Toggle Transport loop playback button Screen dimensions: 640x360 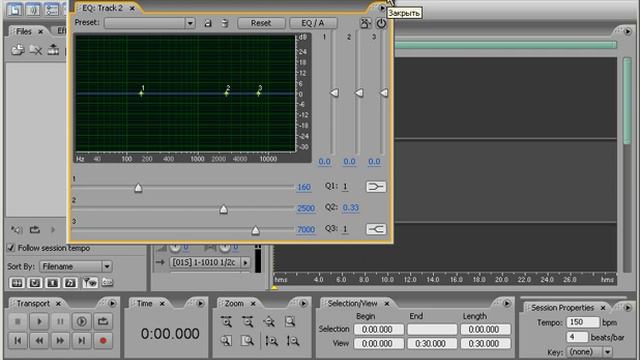(103, 322)
